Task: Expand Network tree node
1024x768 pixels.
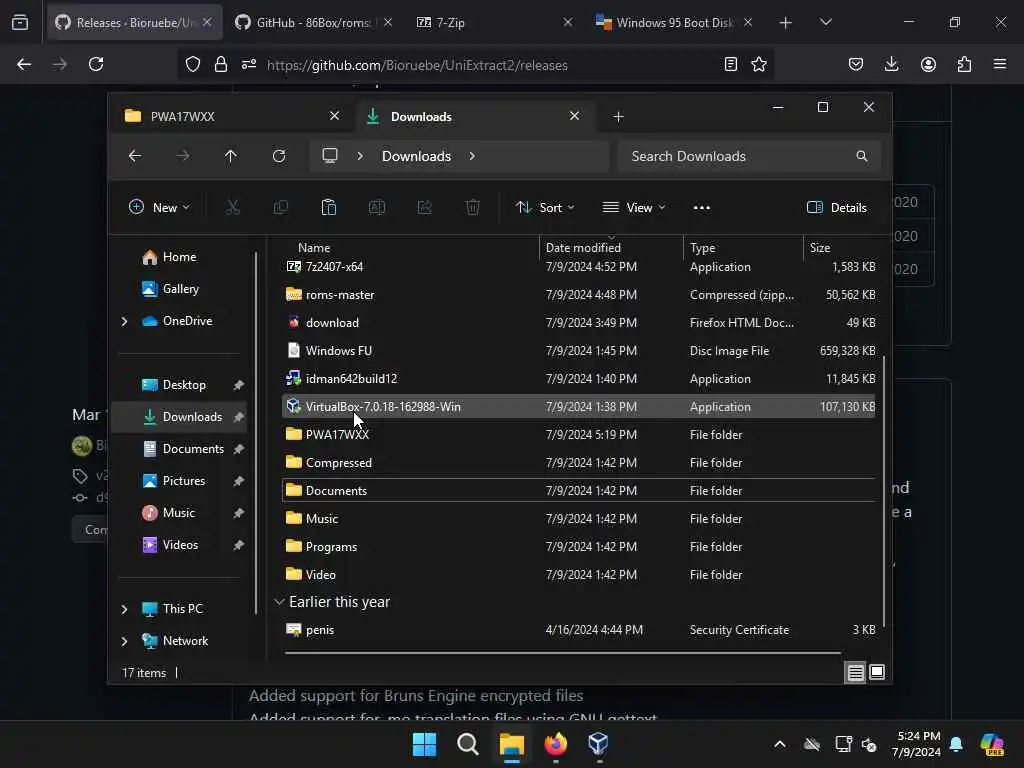Action: pyautogui.click(x=125, y=641)
